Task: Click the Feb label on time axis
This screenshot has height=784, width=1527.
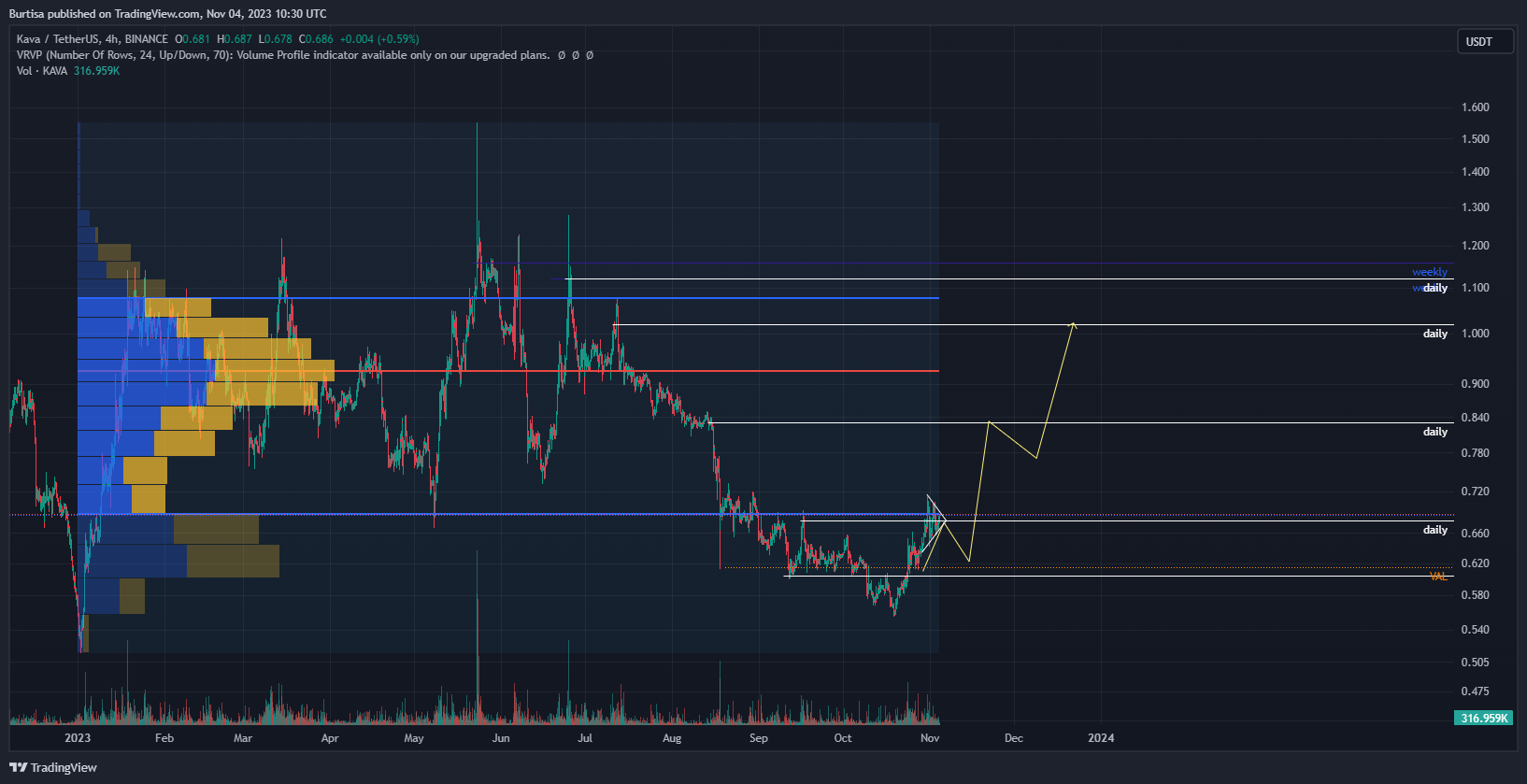Action: [x=164, y=738]
